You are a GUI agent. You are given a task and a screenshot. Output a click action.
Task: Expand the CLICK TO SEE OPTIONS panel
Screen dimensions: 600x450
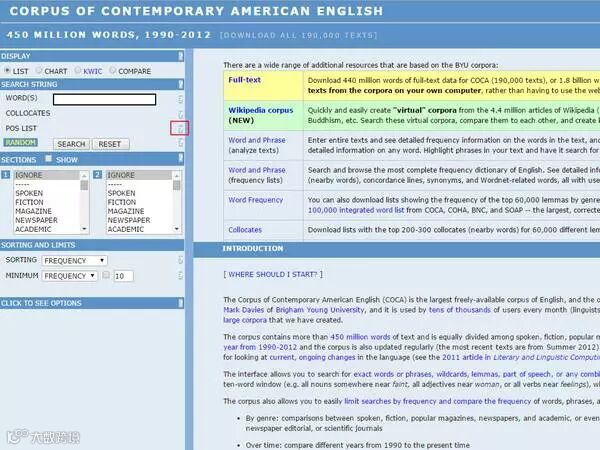tap(41, 303)
